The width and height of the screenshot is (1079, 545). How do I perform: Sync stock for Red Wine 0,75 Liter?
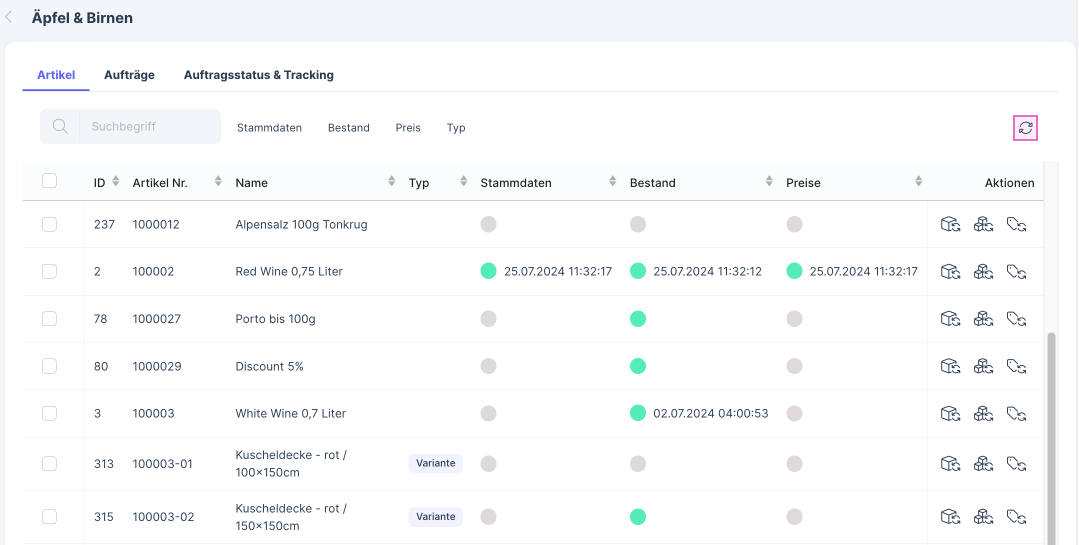pos(984,271)
